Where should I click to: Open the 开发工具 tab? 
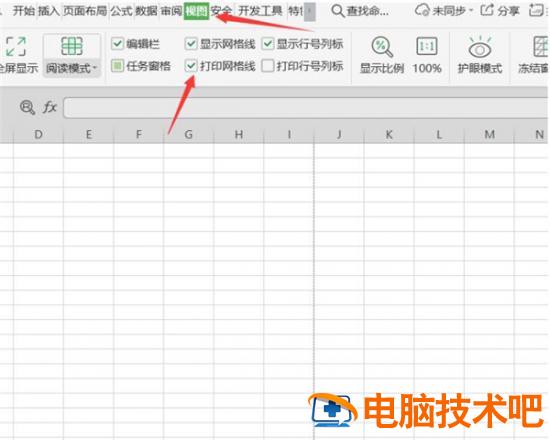(260, 11)
